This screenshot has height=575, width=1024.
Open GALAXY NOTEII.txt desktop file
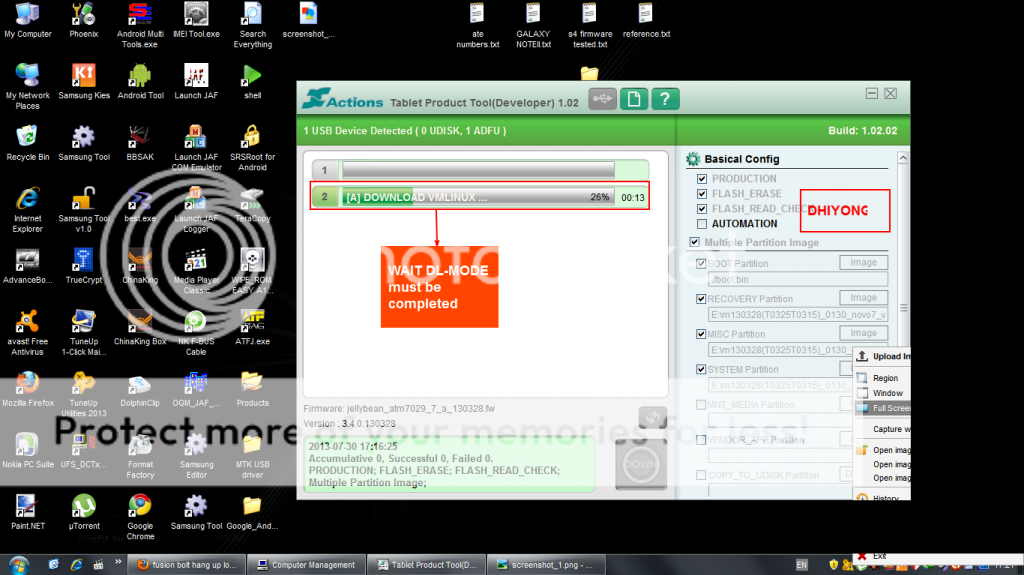tap(533, 26)
